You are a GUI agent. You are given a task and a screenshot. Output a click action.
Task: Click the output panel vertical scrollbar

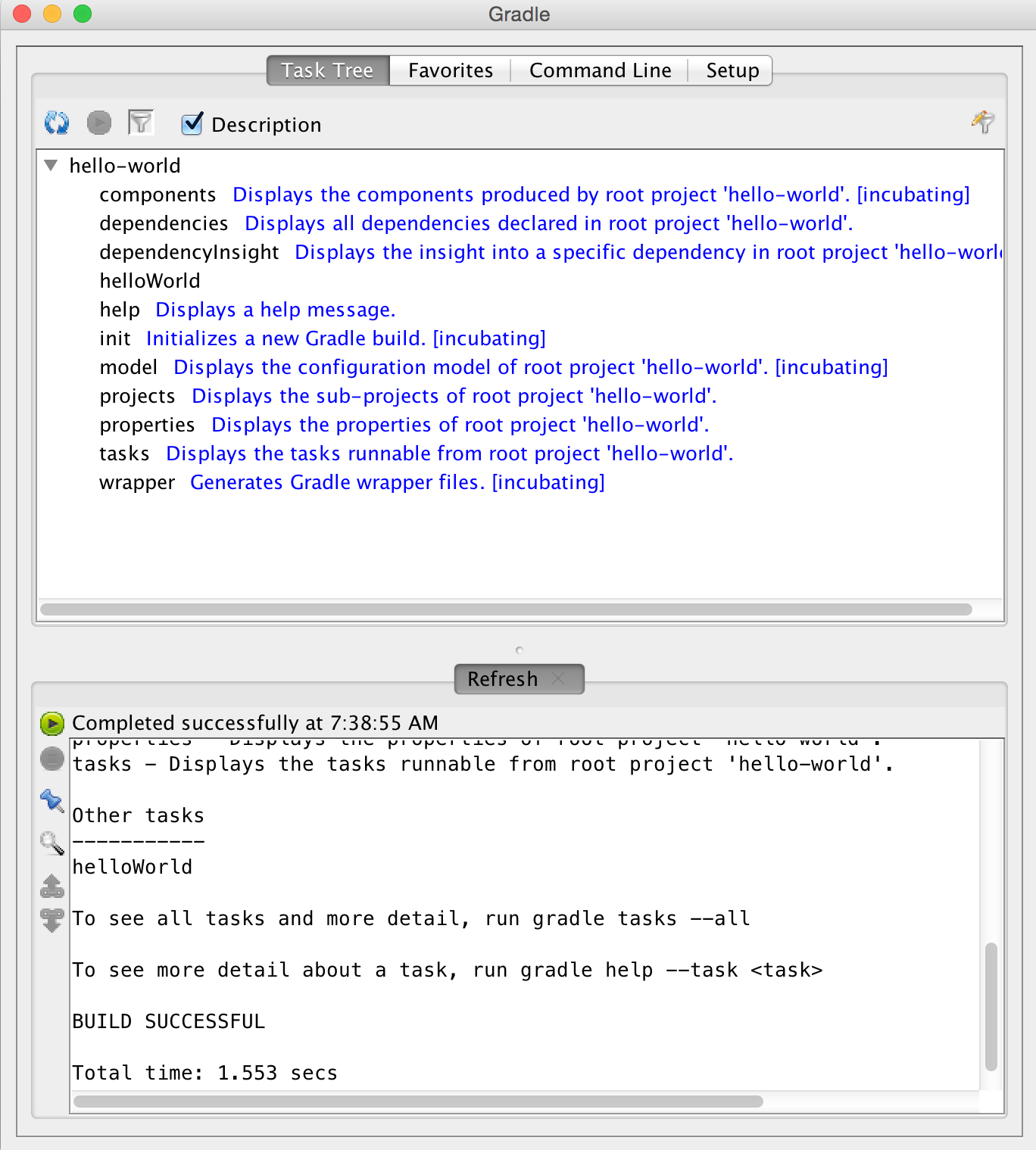(x=991, y=1006)
